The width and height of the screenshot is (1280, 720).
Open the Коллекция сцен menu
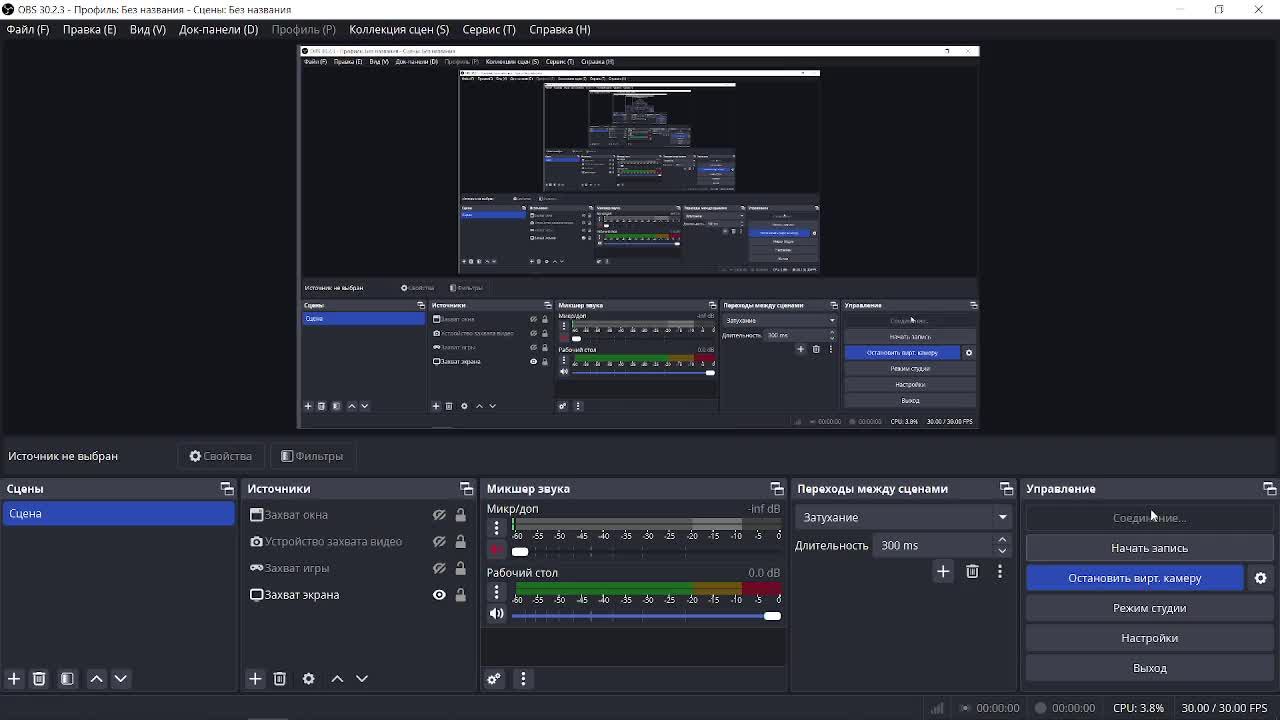click(x=399, y=29)
